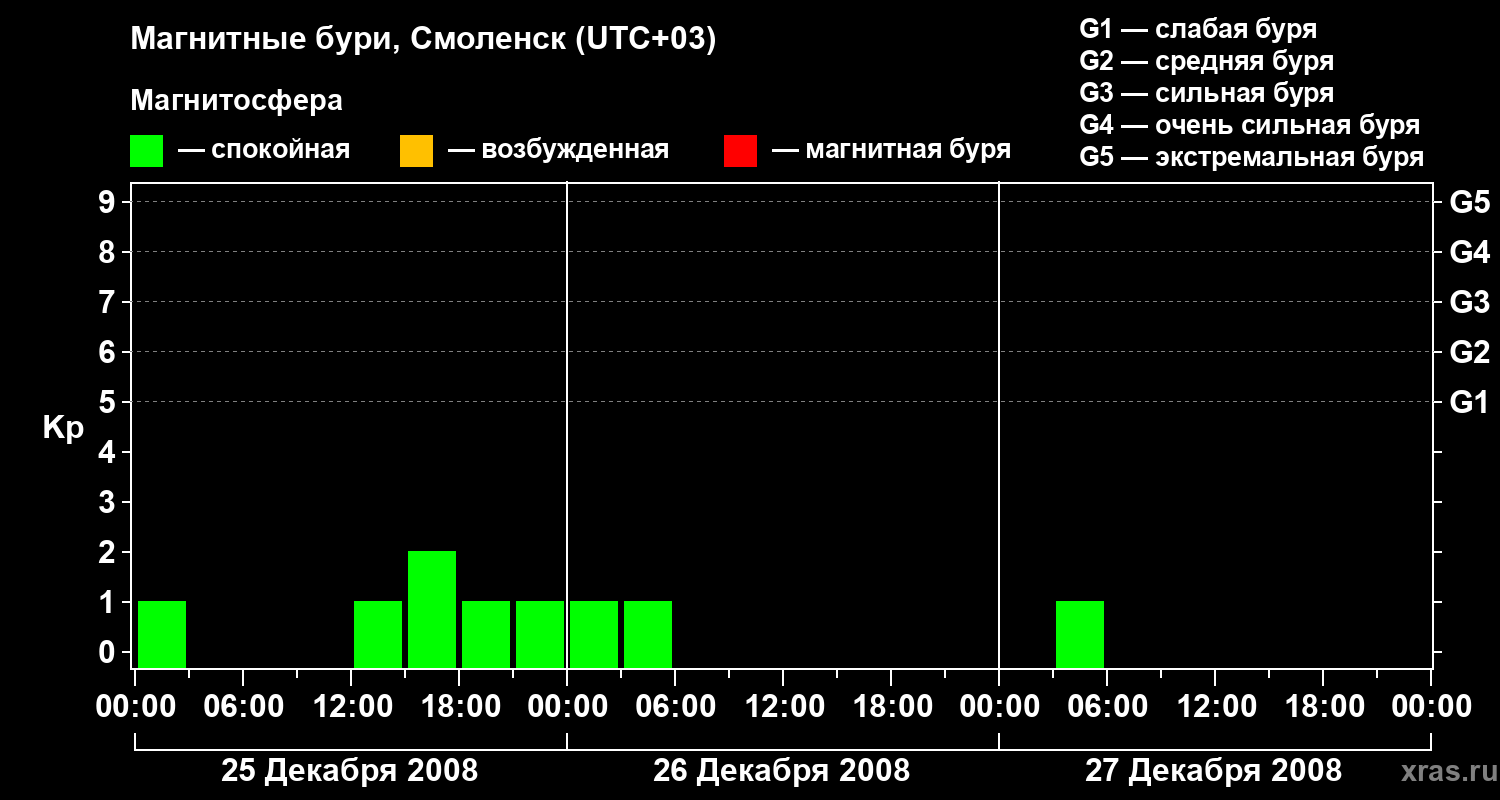Click the bar at 03:00–06:00 on 26 December
1500x800 pixels.
pos(648,634)
